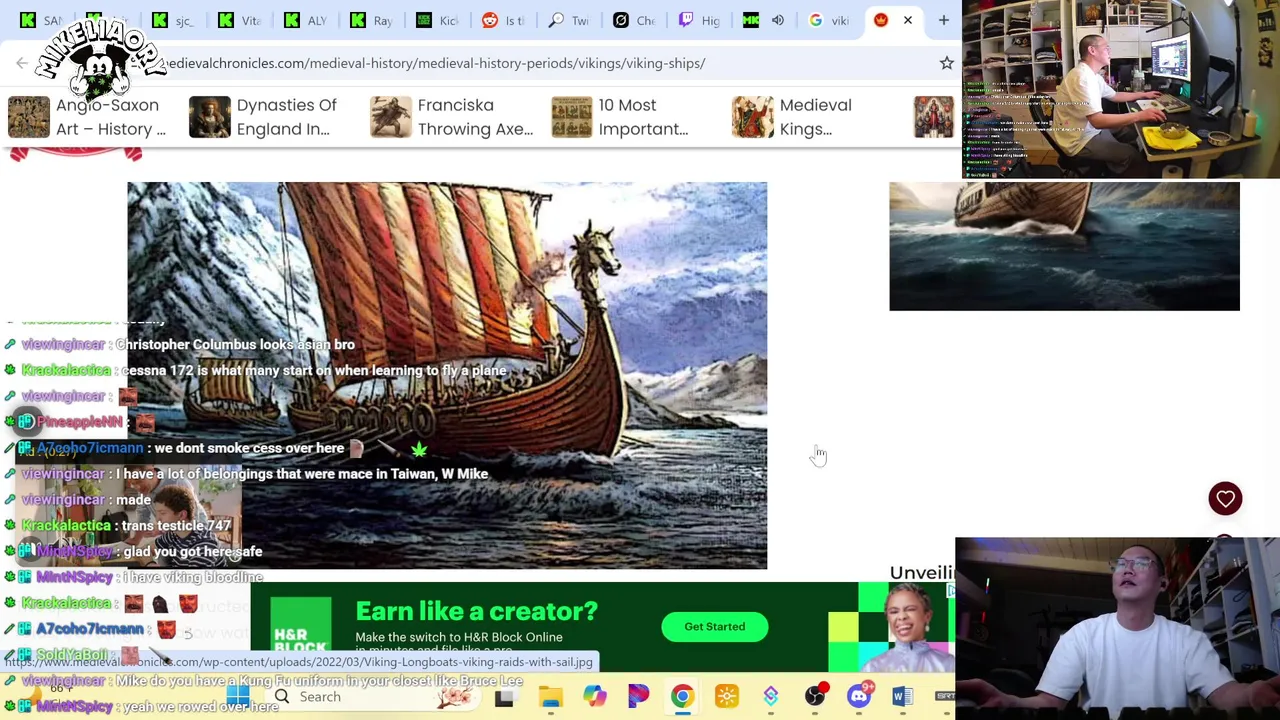
Task: Switch to the Google 'viki' tab
Action: [x=829, y=20]
